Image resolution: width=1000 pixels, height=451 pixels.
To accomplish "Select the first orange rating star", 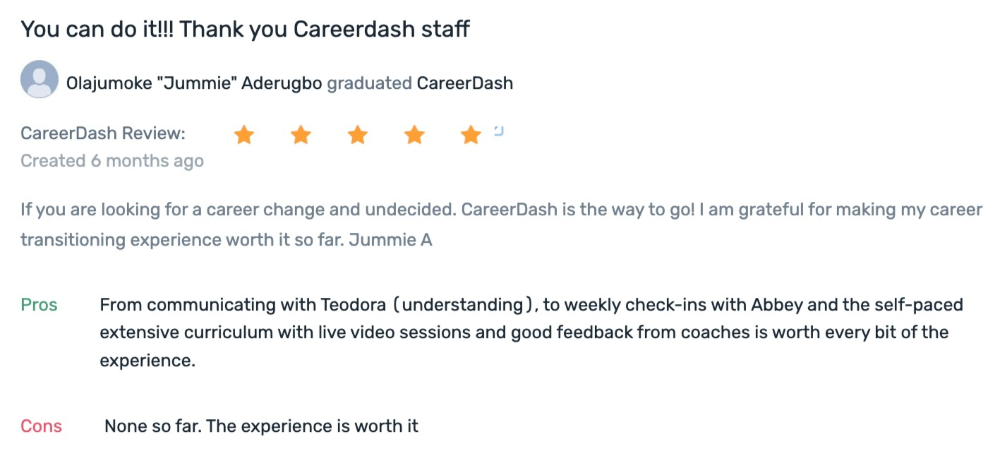I will click(244, 135).
